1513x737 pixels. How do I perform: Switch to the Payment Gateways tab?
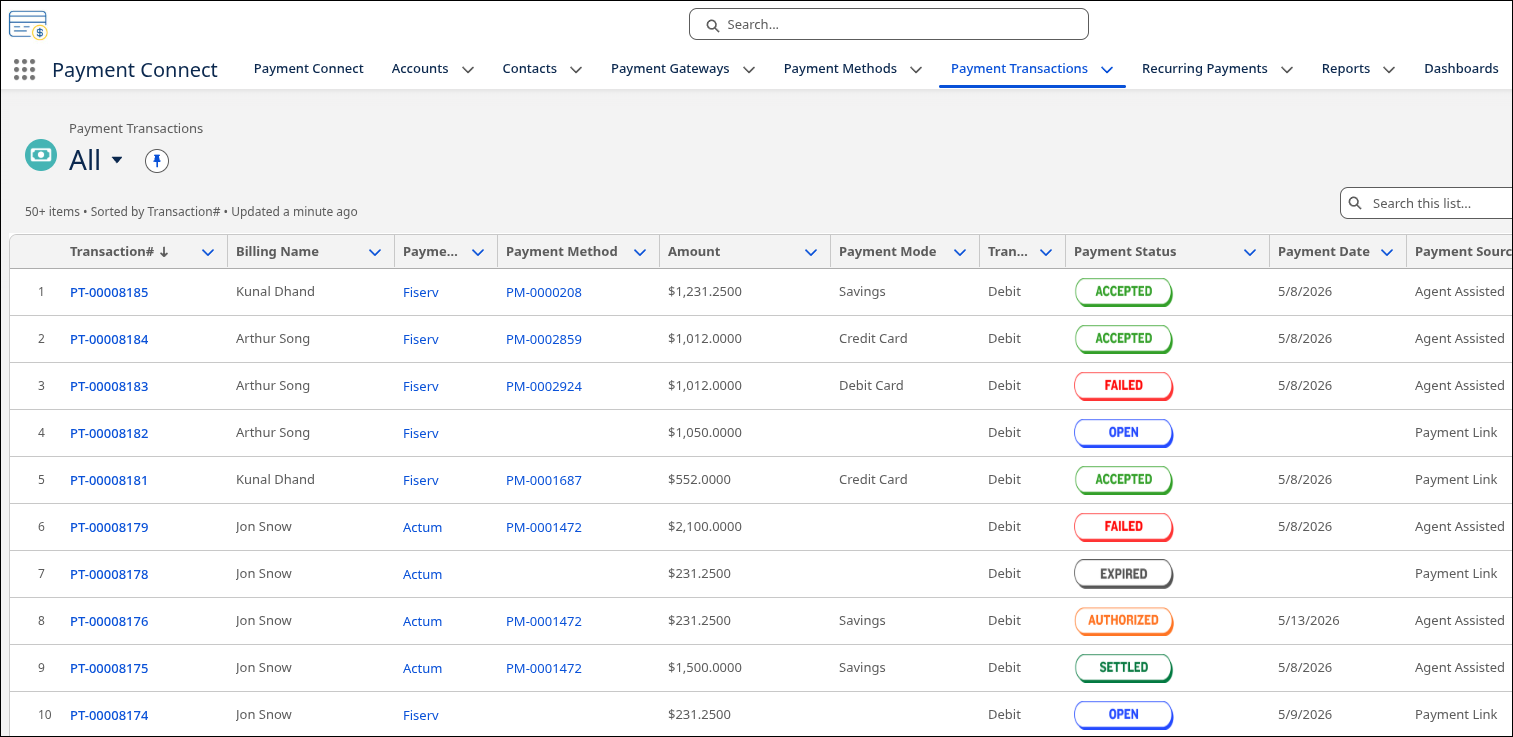[x=670, y=69]
